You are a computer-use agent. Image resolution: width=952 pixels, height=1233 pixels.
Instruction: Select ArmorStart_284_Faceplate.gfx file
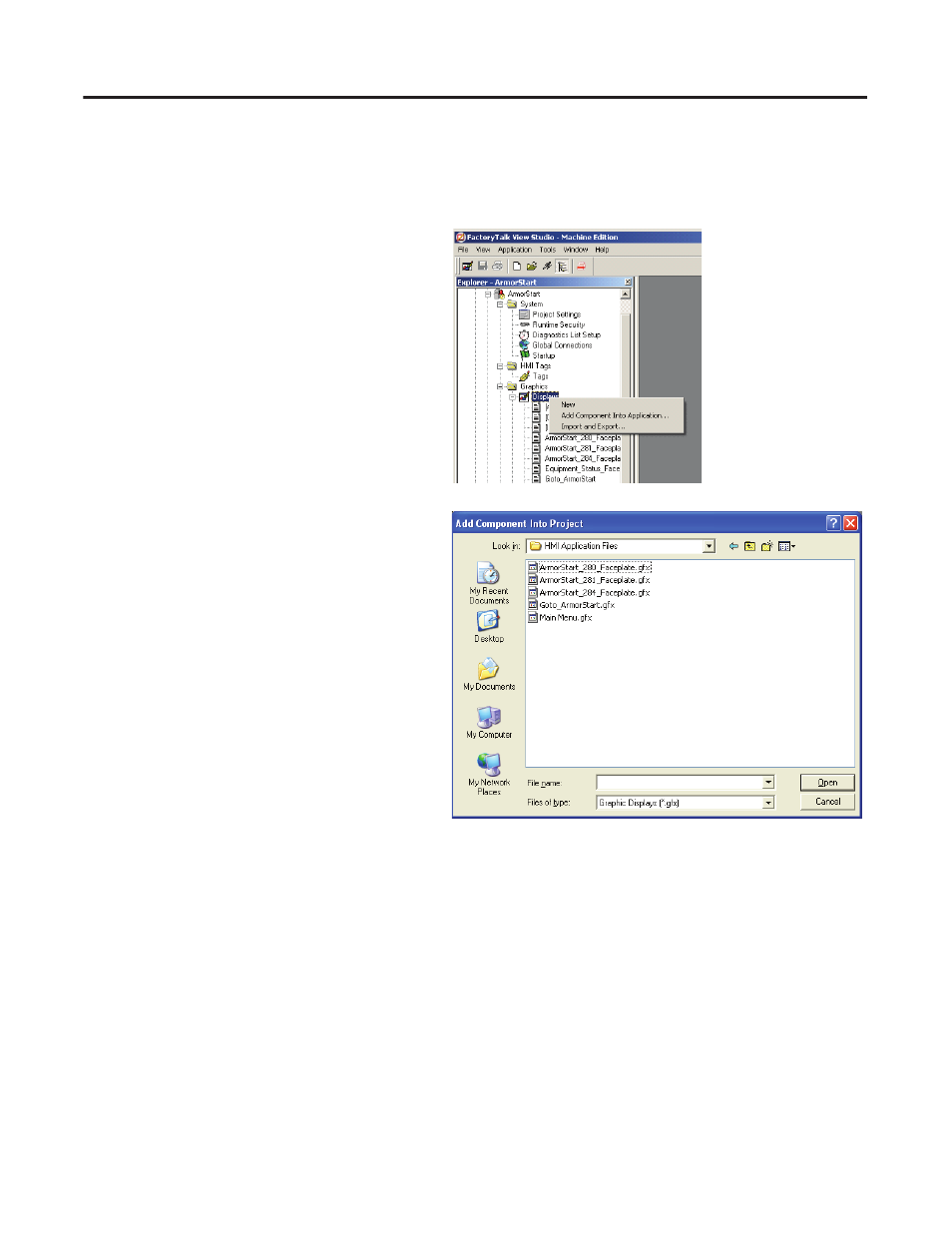[589, 593]
